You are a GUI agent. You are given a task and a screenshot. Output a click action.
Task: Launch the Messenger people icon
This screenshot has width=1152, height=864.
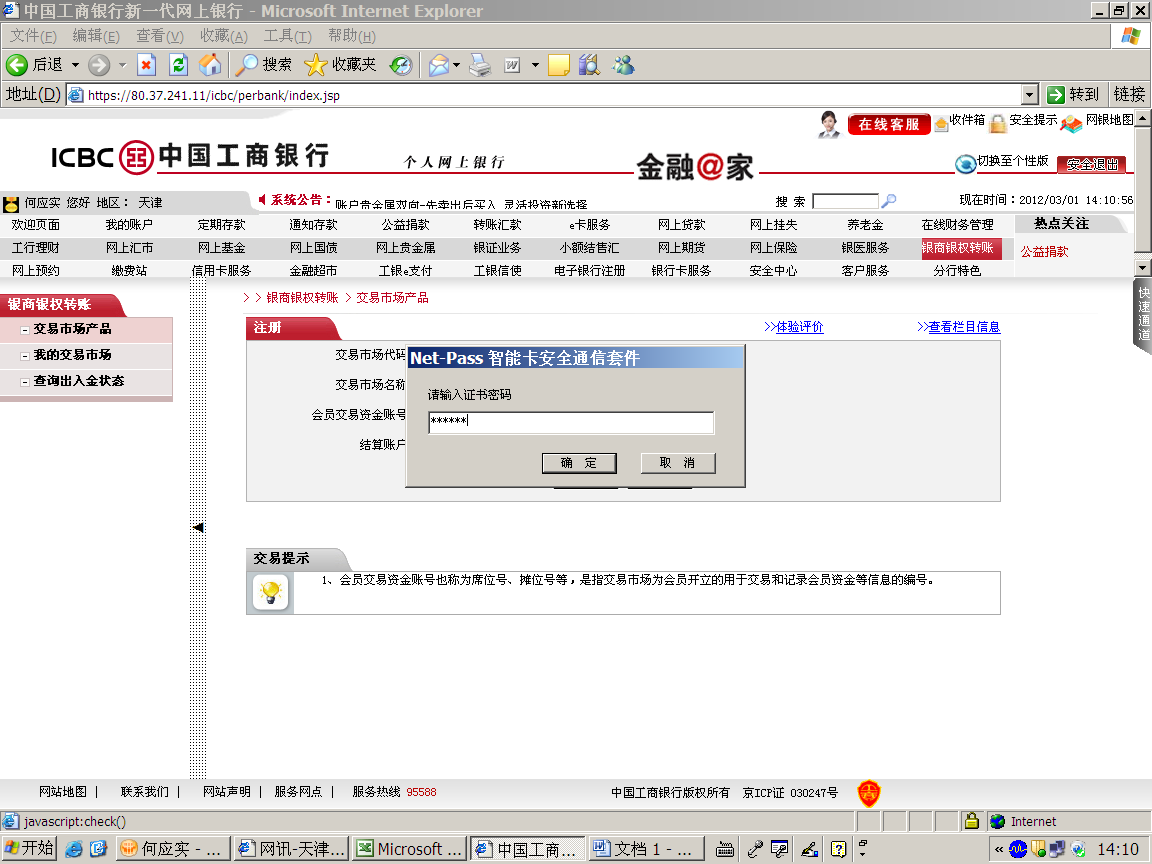[x=624, y=65]
